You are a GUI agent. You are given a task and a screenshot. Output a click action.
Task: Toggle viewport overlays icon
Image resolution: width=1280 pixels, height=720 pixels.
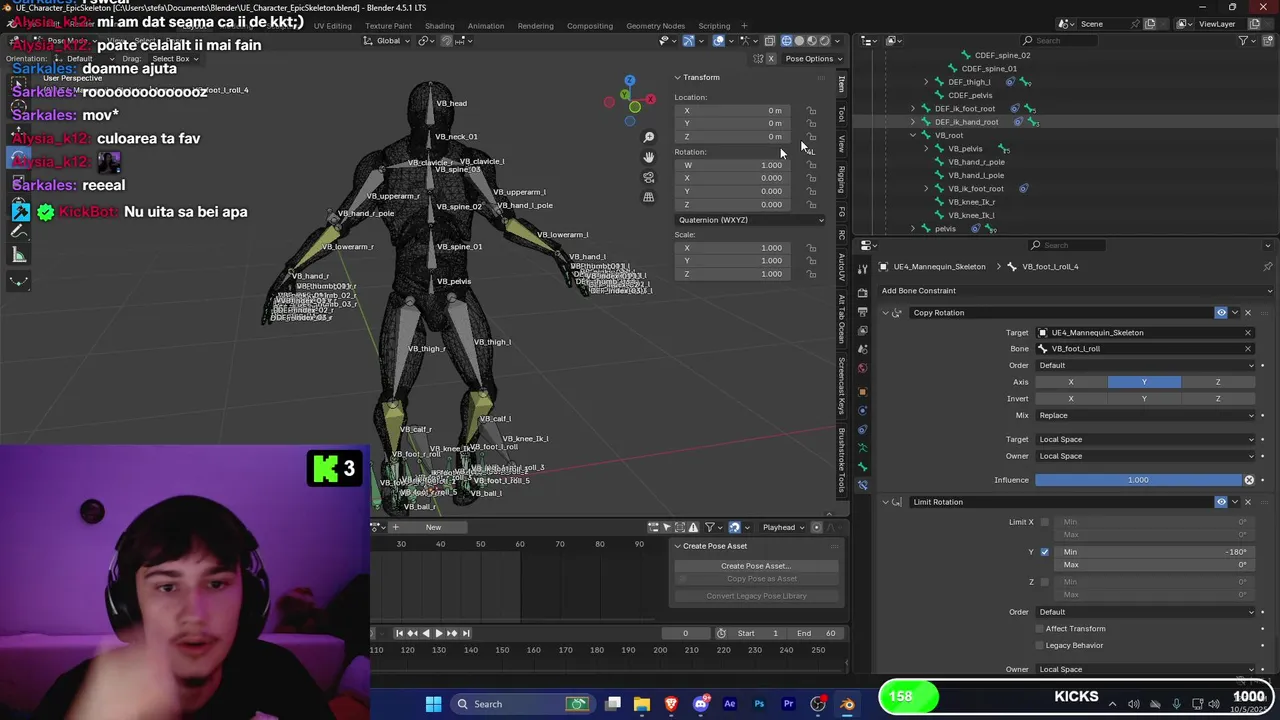(719, 41)
